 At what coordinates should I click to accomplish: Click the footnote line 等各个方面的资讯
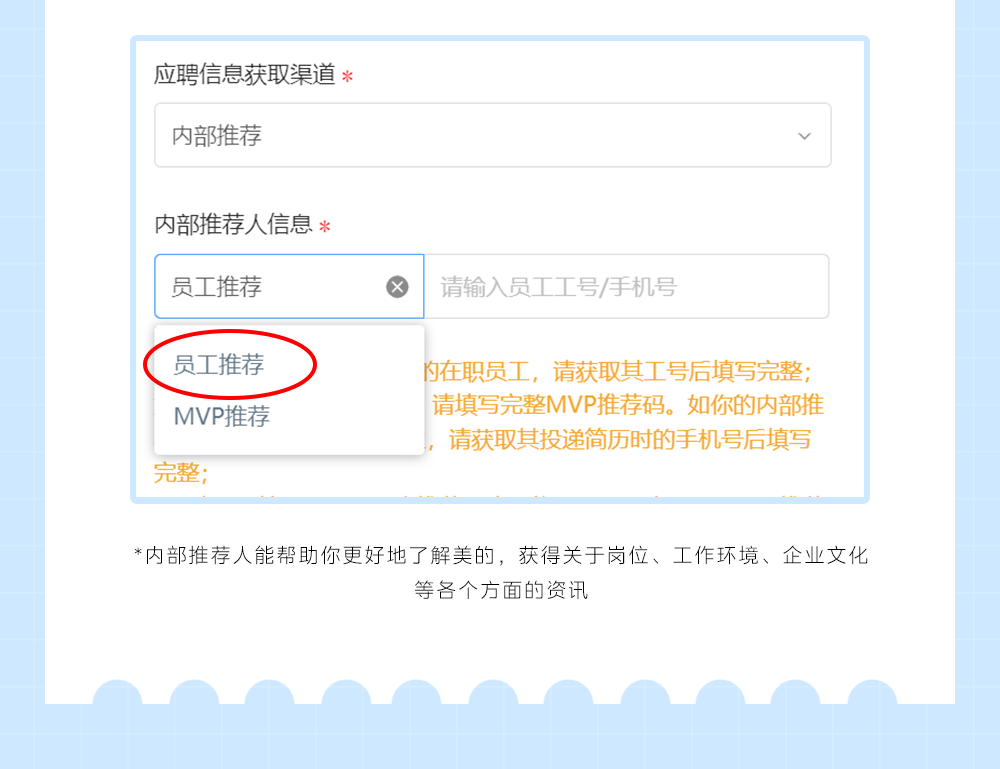tap(501, 590)
